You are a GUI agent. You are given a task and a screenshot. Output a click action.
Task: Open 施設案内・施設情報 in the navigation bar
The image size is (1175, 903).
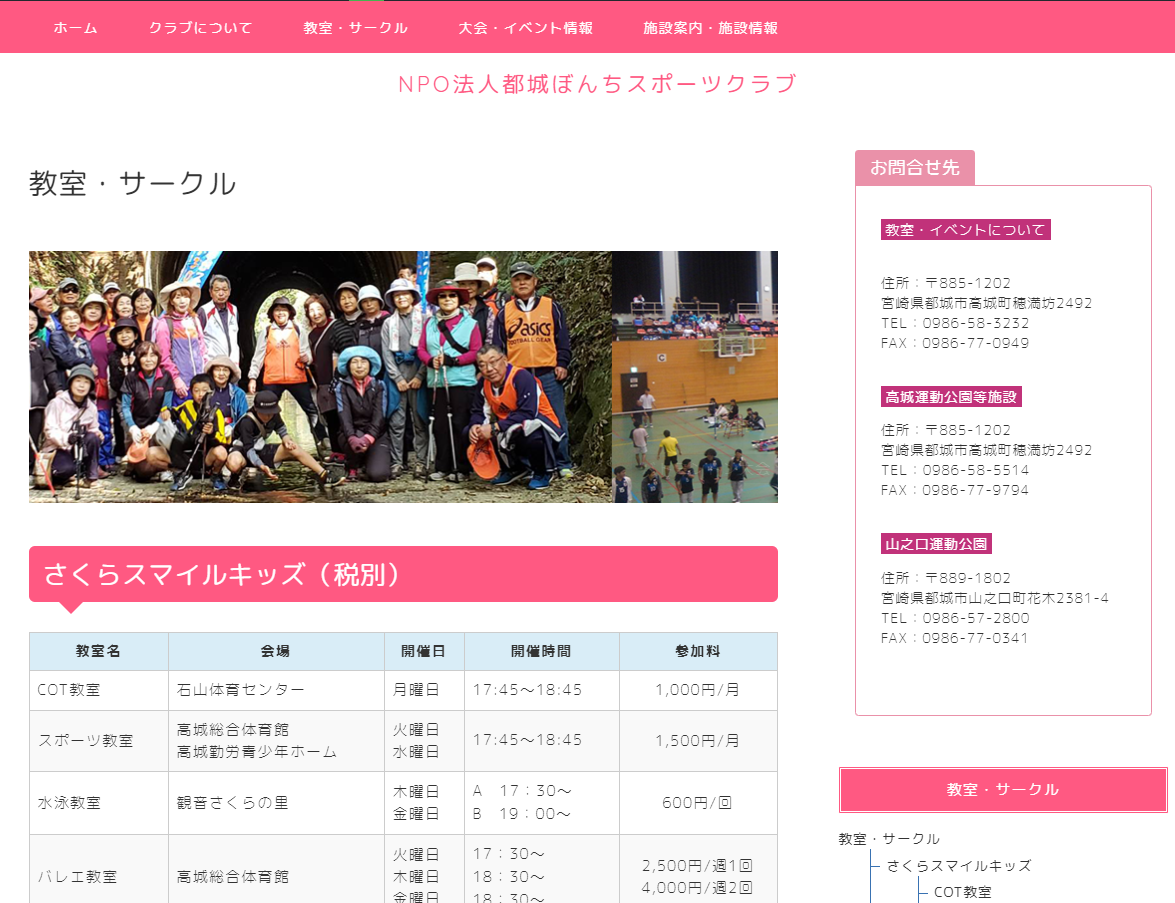pos(710,28)
